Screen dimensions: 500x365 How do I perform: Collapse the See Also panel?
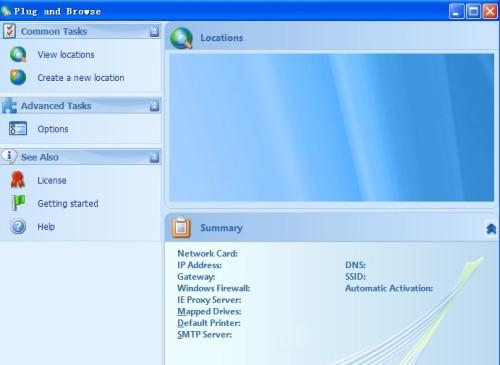(154, 157)
